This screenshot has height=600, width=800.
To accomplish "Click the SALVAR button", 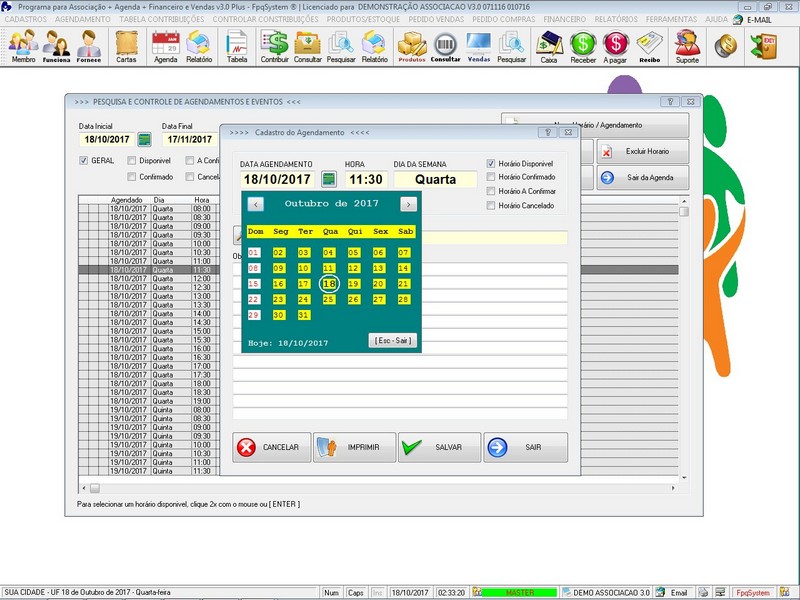I will coord(439,447).
